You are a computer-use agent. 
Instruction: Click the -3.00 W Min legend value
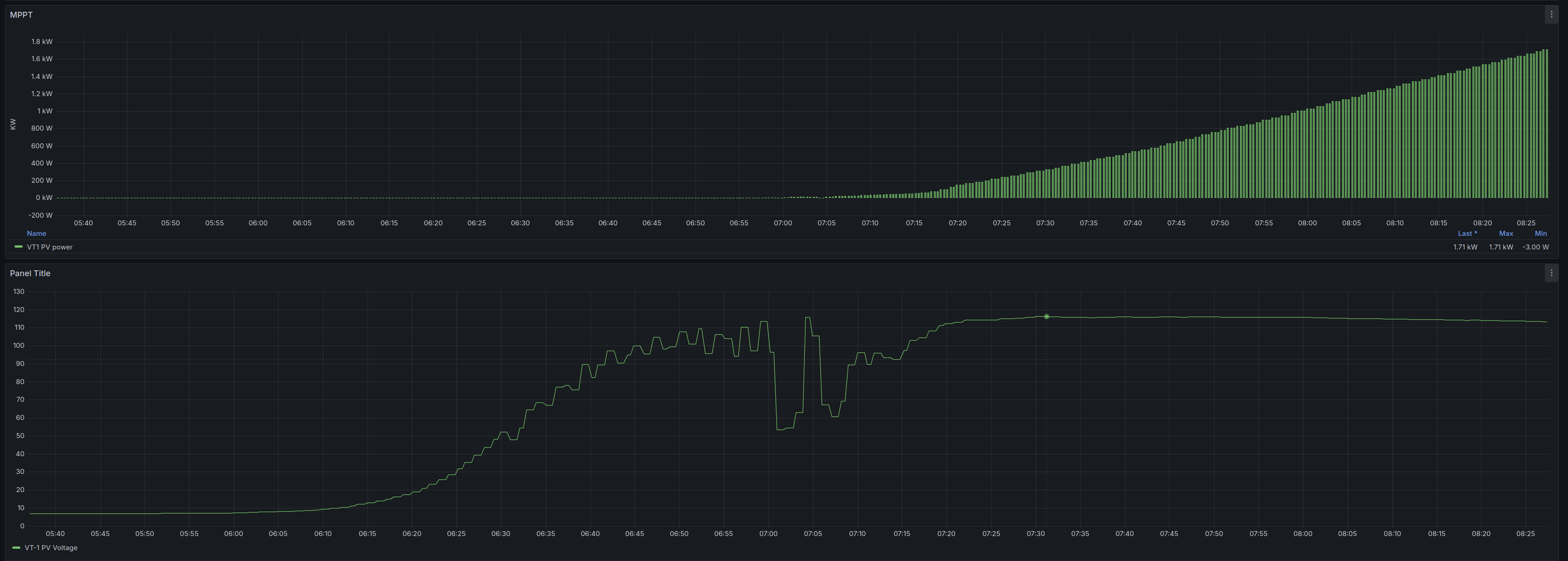tap(1535, 247)
